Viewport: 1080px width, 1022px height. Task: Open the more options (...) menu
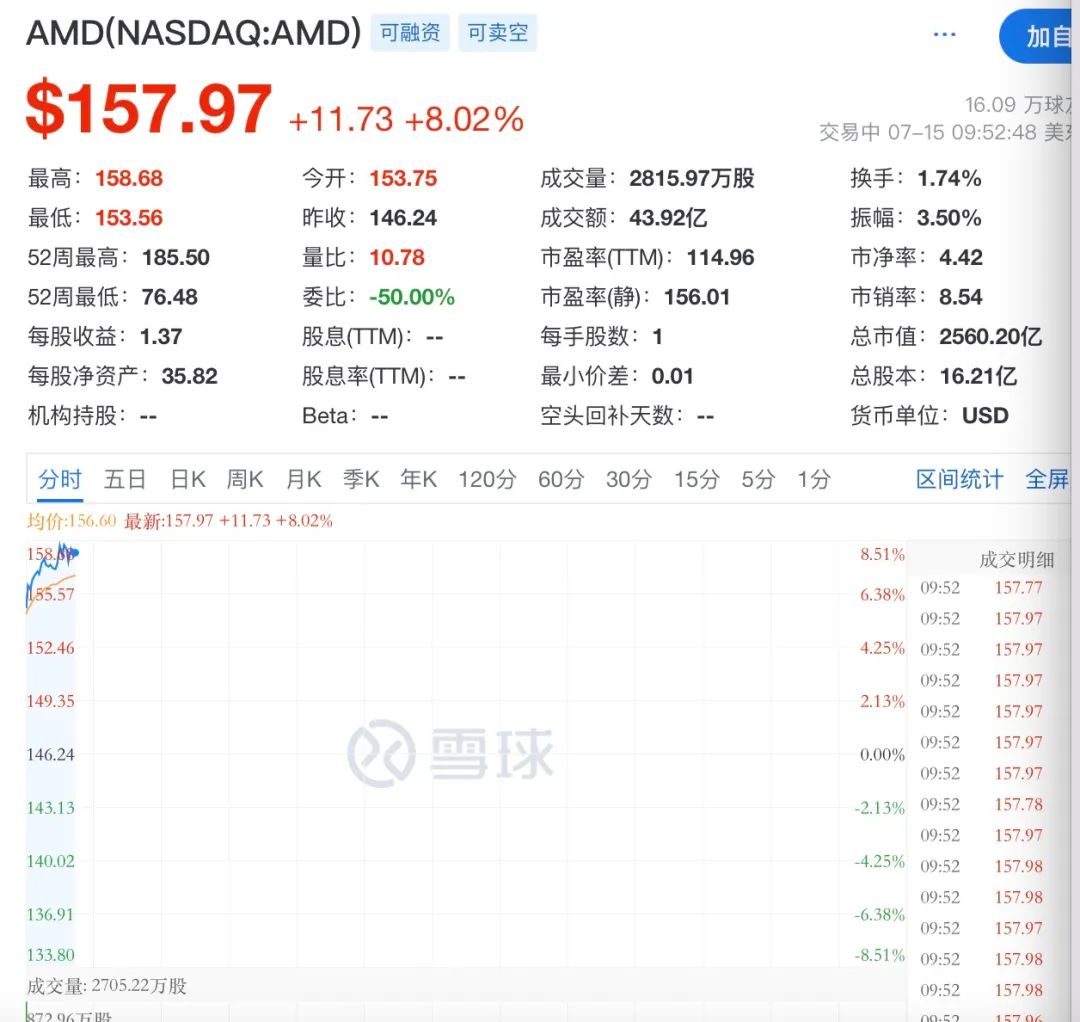(944, 33)
